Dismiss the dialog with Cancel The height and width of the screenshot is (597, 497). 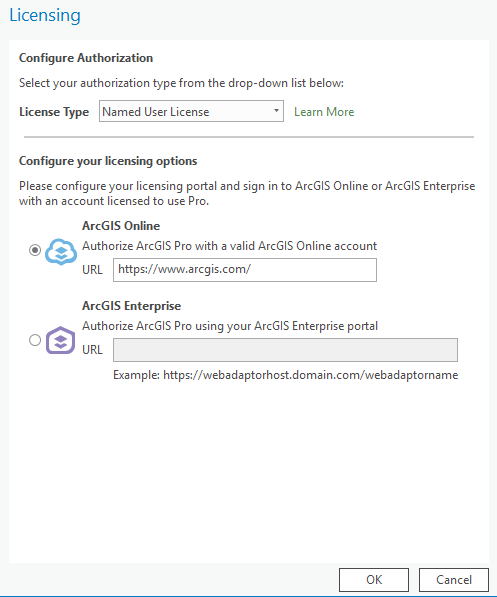pyautogui.click(x=454, y=580)
